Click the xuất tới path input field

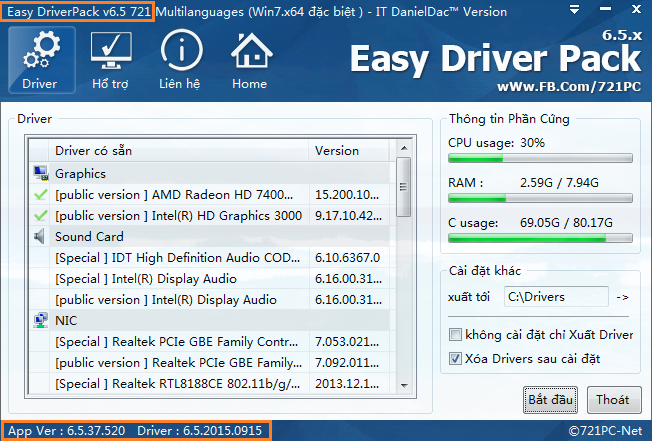point(556,297)
